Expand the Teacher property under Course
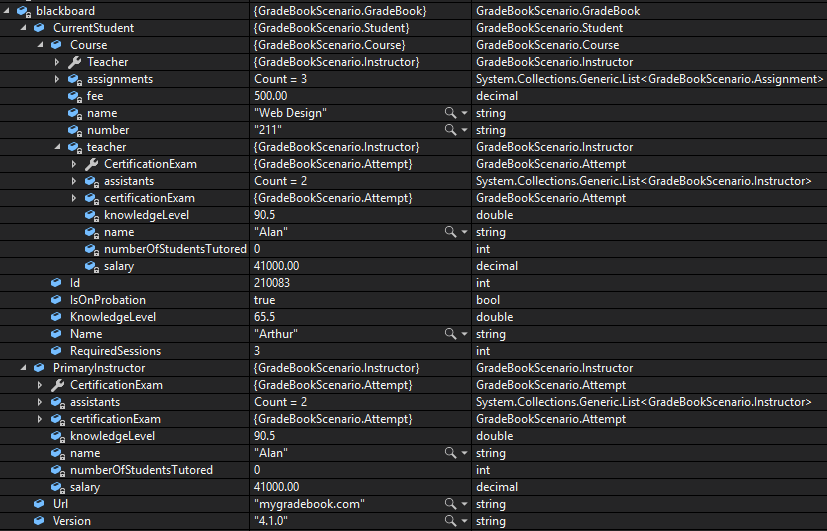 pos(57,62)
